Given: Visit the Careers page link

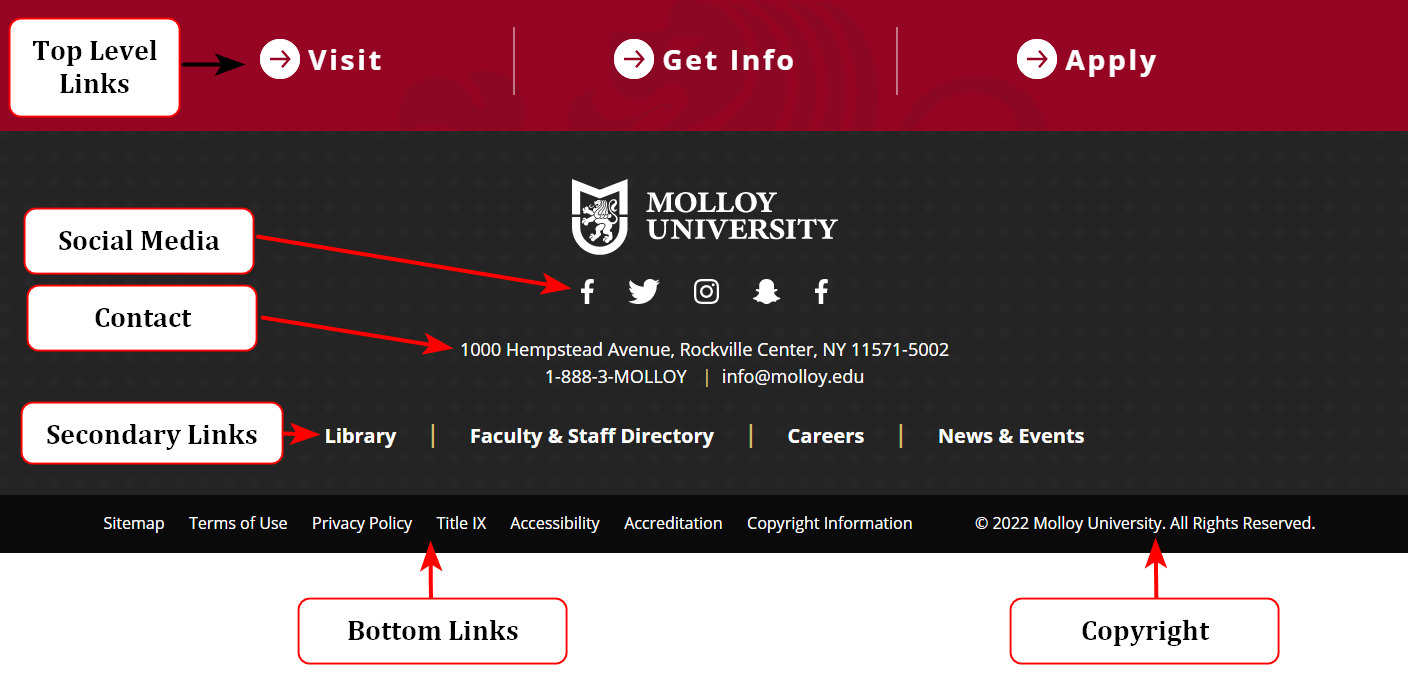Looking at the screenshot, I should (826, 436).
